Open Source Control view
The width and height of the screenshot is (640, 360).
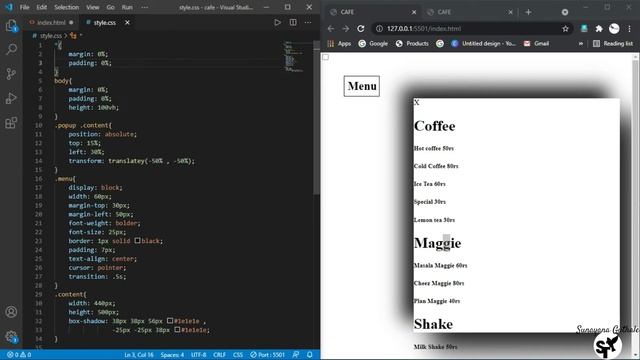[x=11, y=74]
